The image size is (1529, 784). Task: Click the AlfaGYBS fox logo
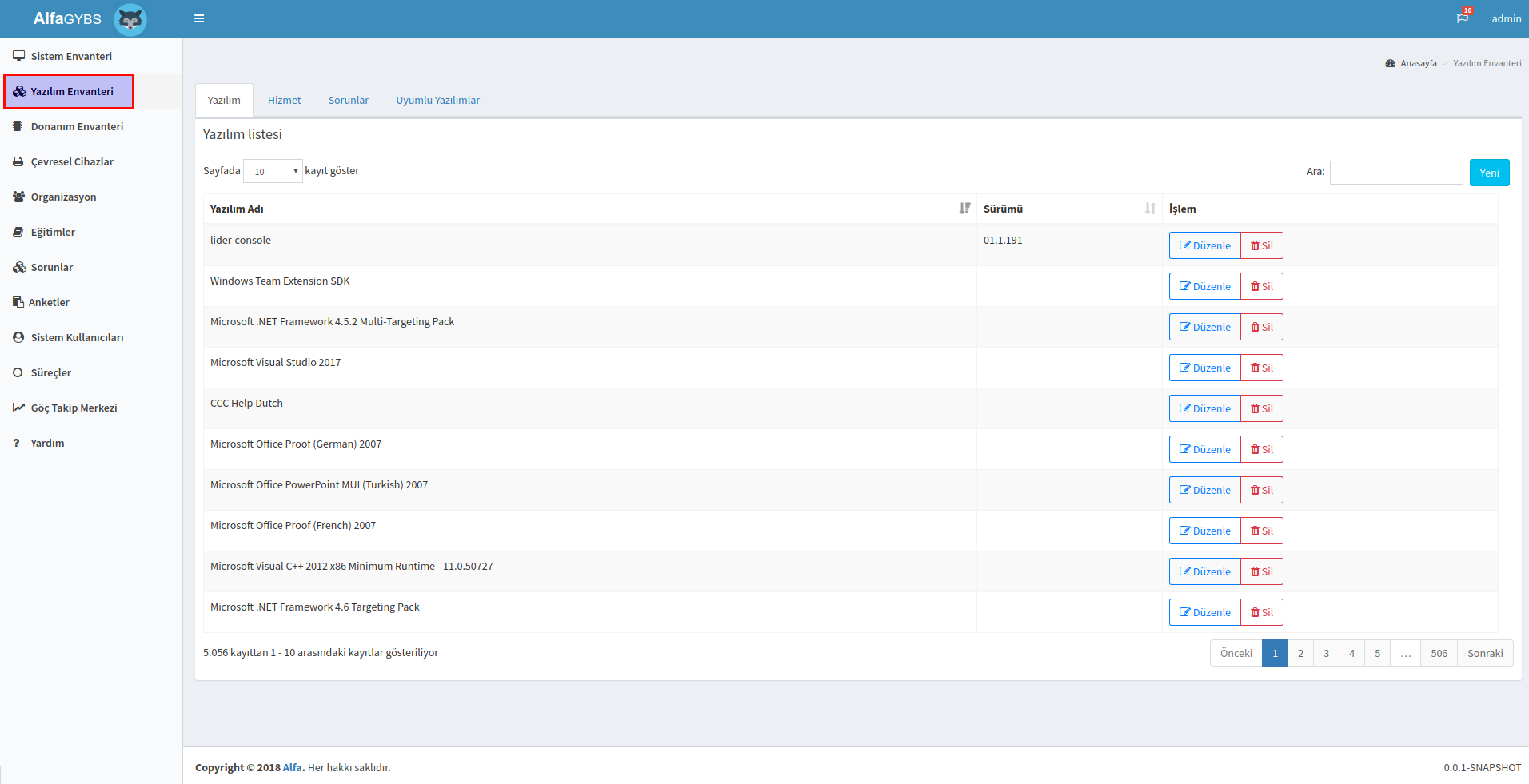coord(130,19)
